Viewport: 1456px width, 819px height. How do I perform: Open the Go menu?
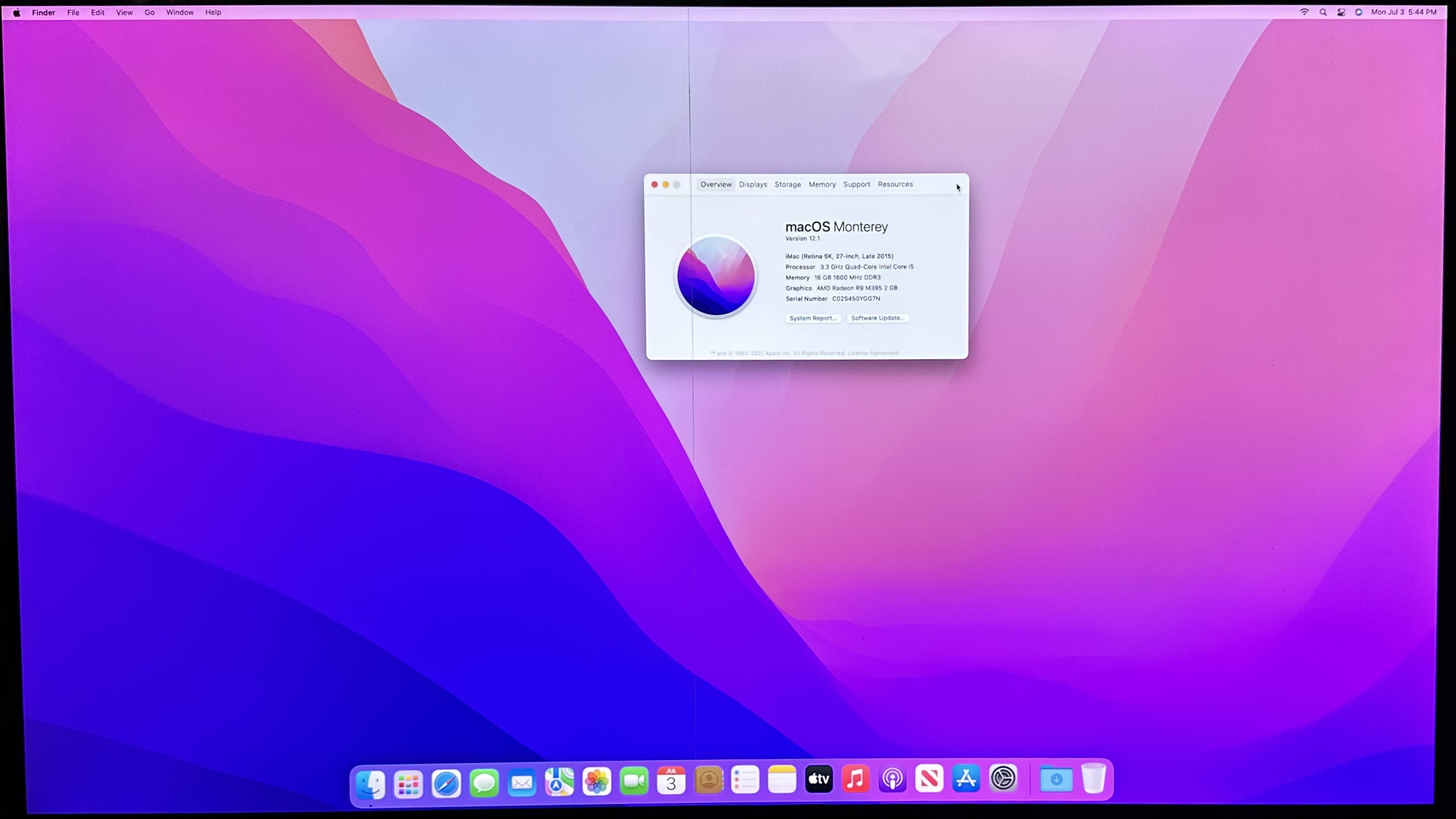pos(149,12)
